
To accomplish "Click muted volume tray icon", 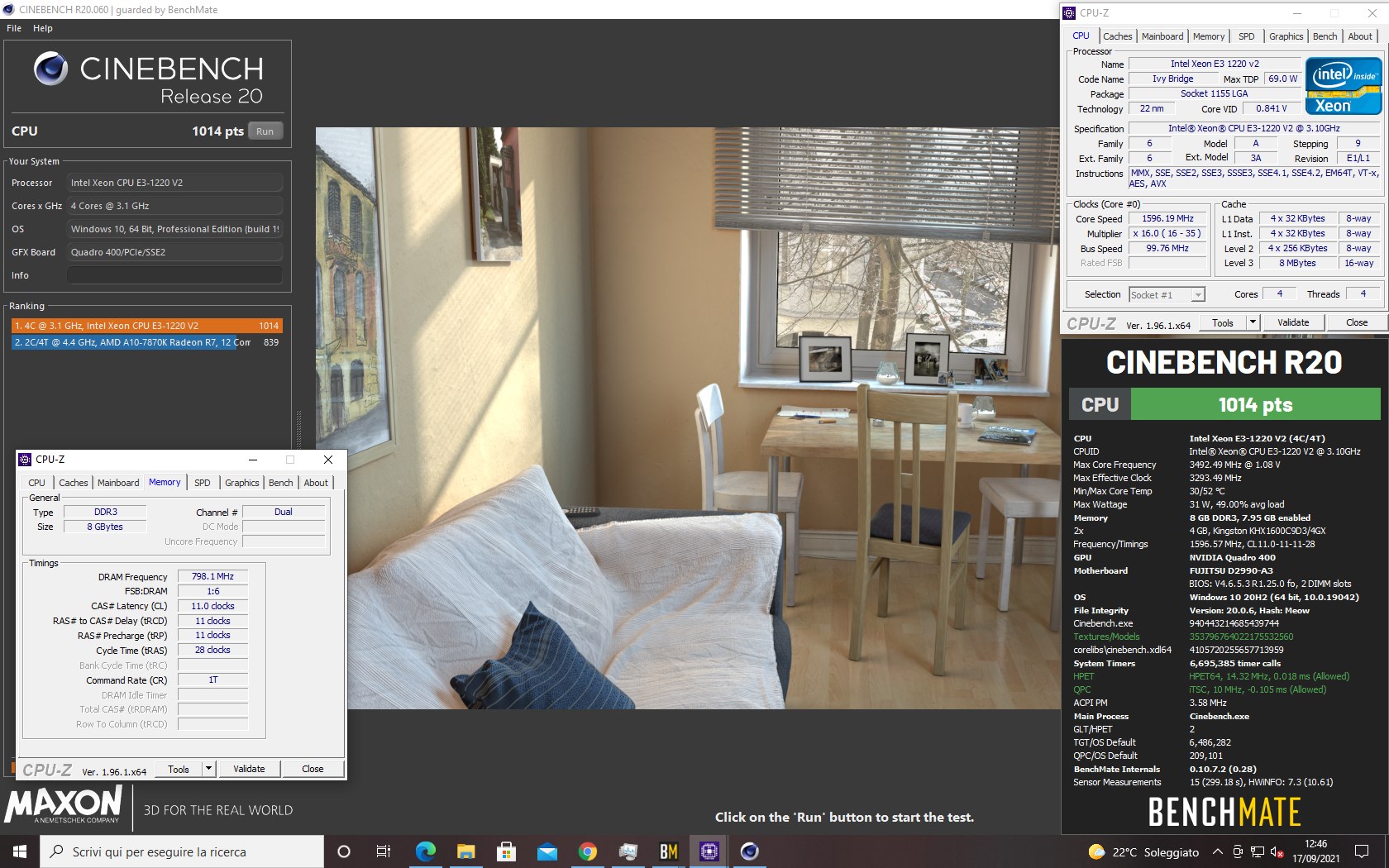I will (1277, 851).
